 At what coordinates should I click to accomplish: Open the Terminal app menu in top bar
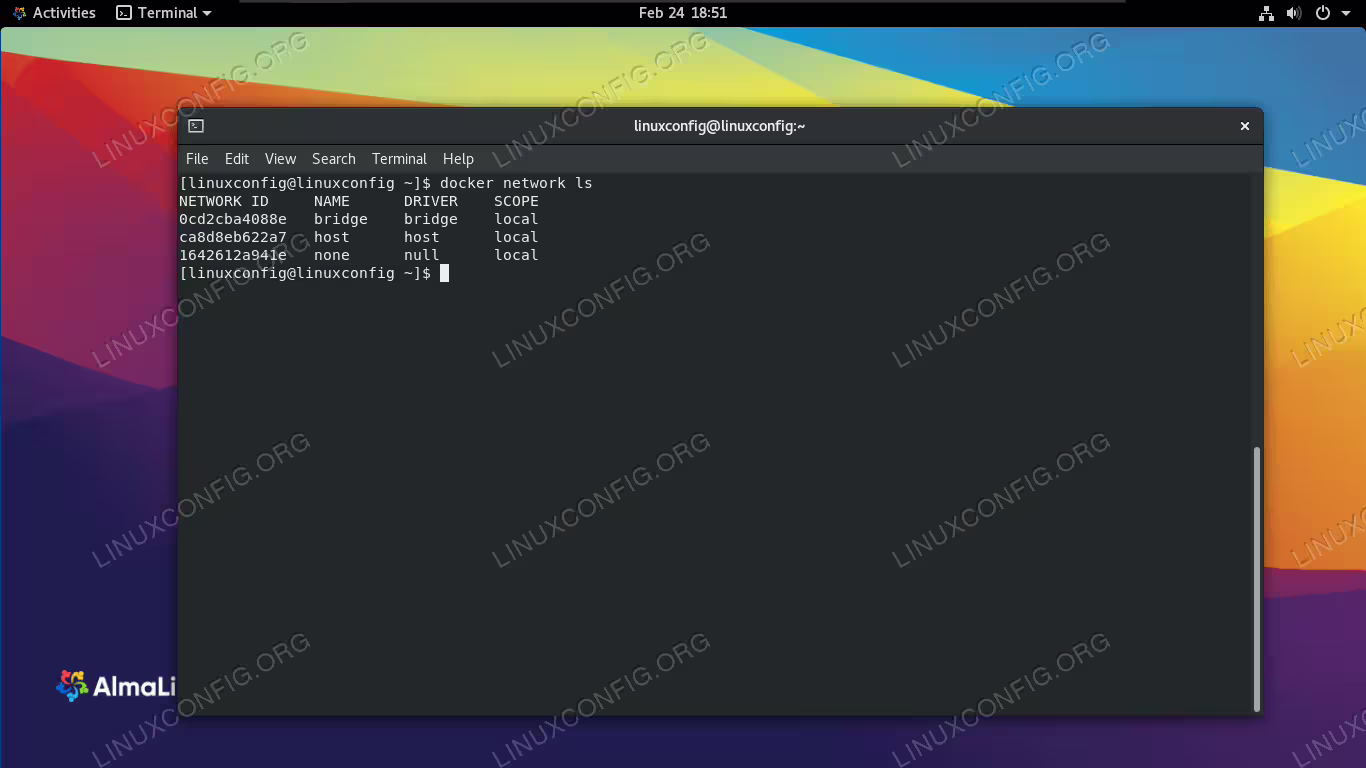[x=164, y=13]
